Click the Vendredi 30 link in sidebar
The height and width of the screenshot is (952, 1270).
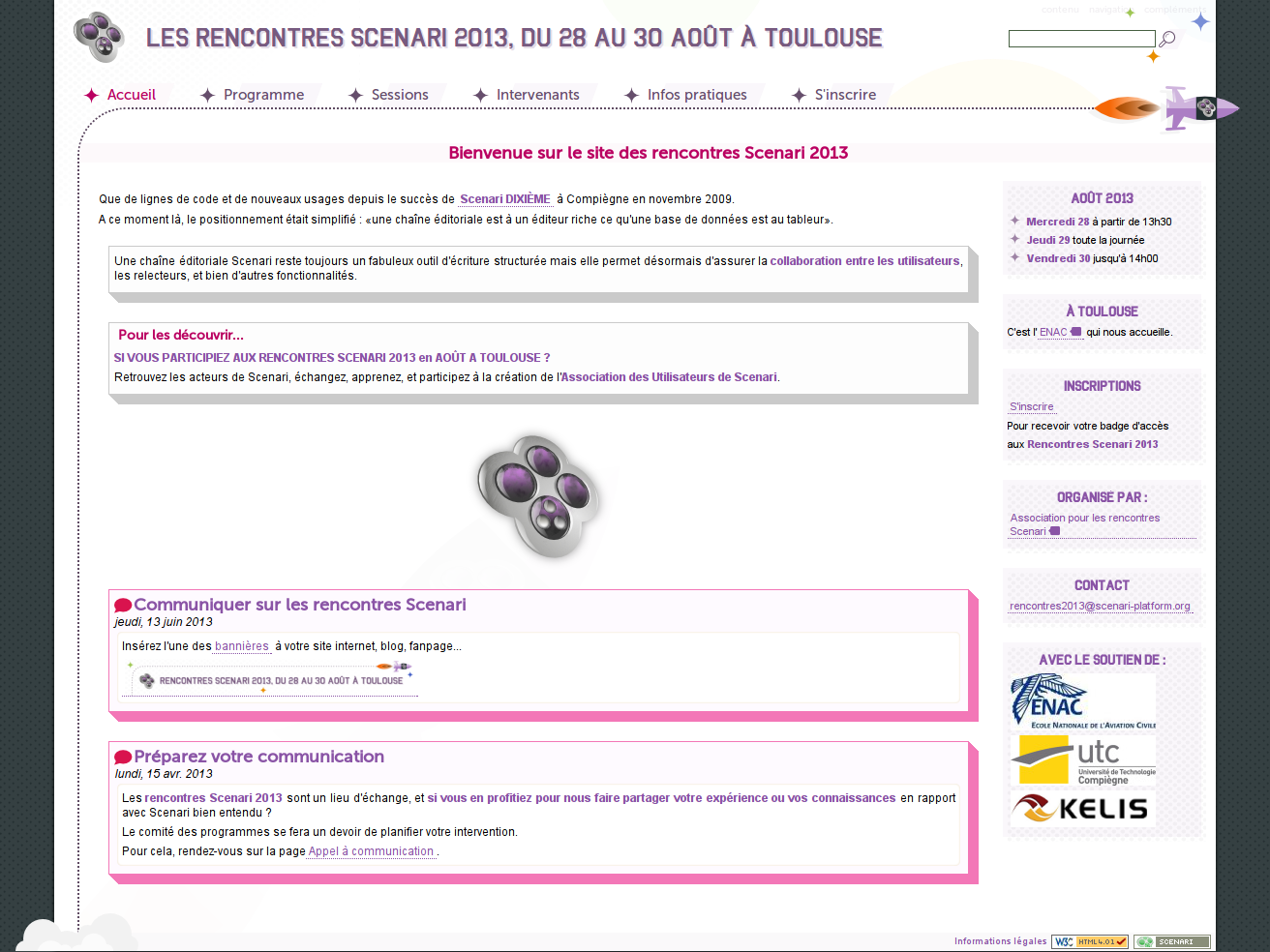[1058, 258]
